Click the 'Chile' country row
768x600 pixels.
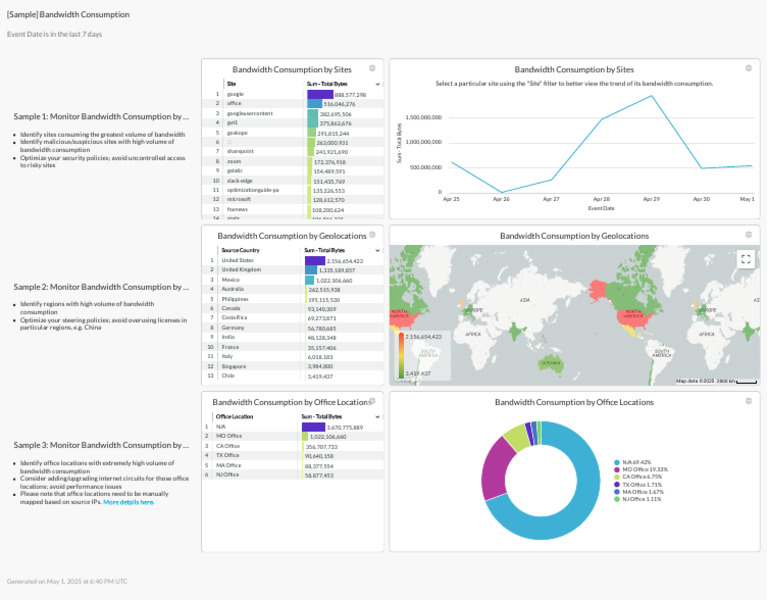[293, 376]
